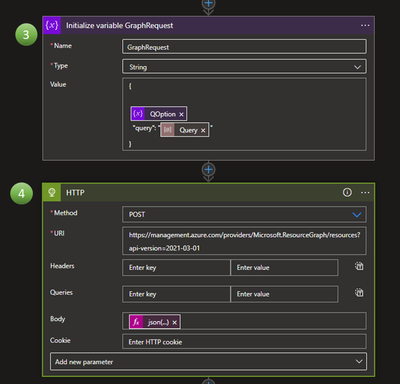This screenshot has width=400, height=384.
Task: Open the Method dropdown showing POST
Action: tap(244, 214)
